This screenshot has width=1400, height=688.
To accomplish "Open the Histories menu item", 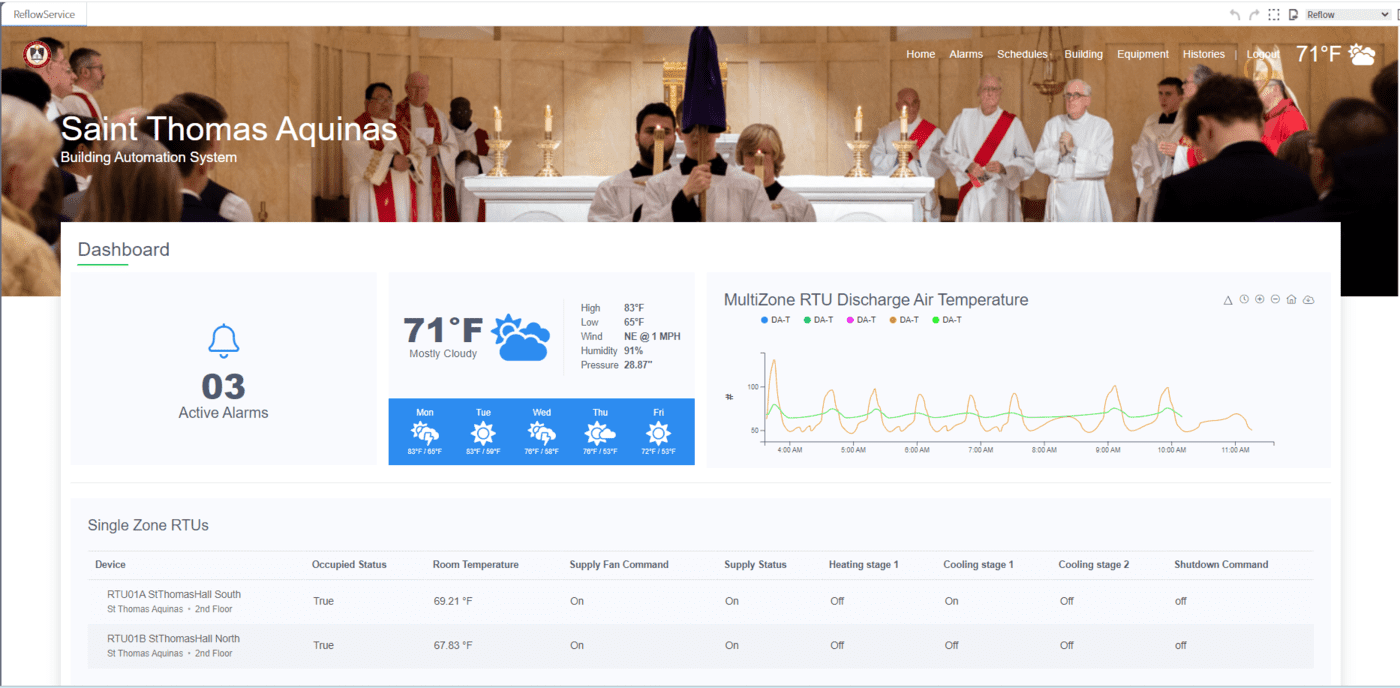I will [x=1204, y=54].
